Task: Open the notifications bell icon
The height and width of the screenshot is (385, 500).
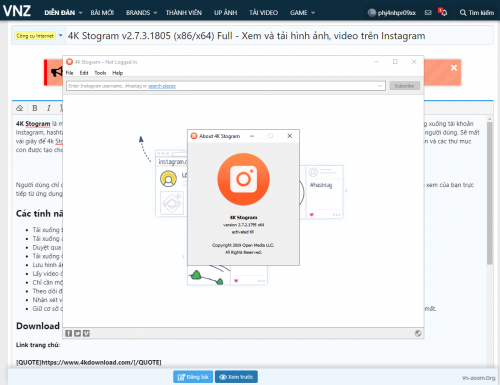Action: click(x=443, y=12)
